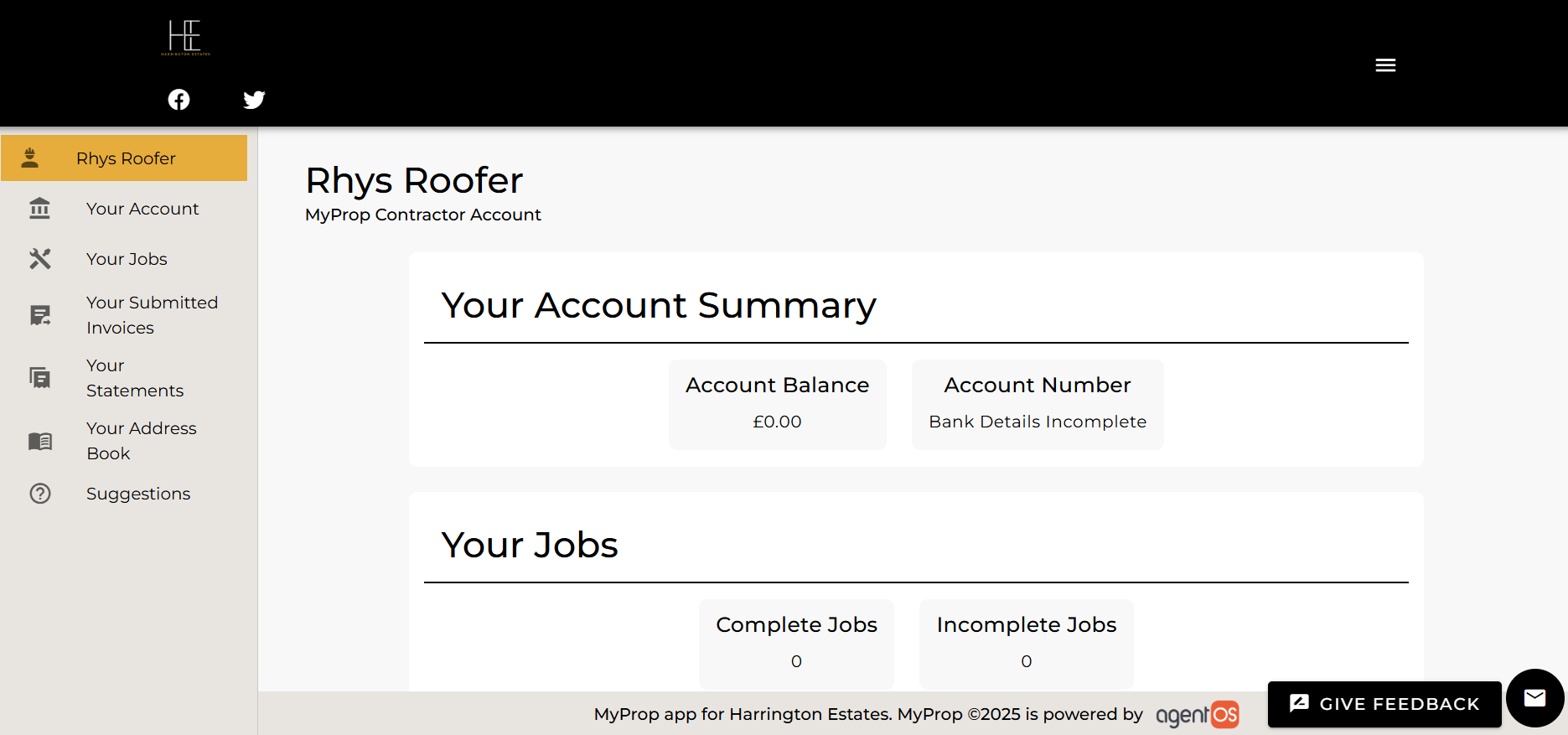Click the 'Your Account Summary' heading

(x=659, y=305)
